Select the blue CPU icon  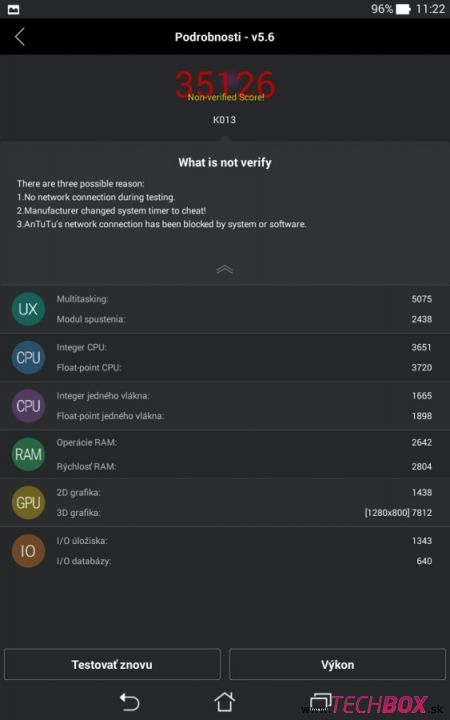pyautogui.click(x=28, y=357)
